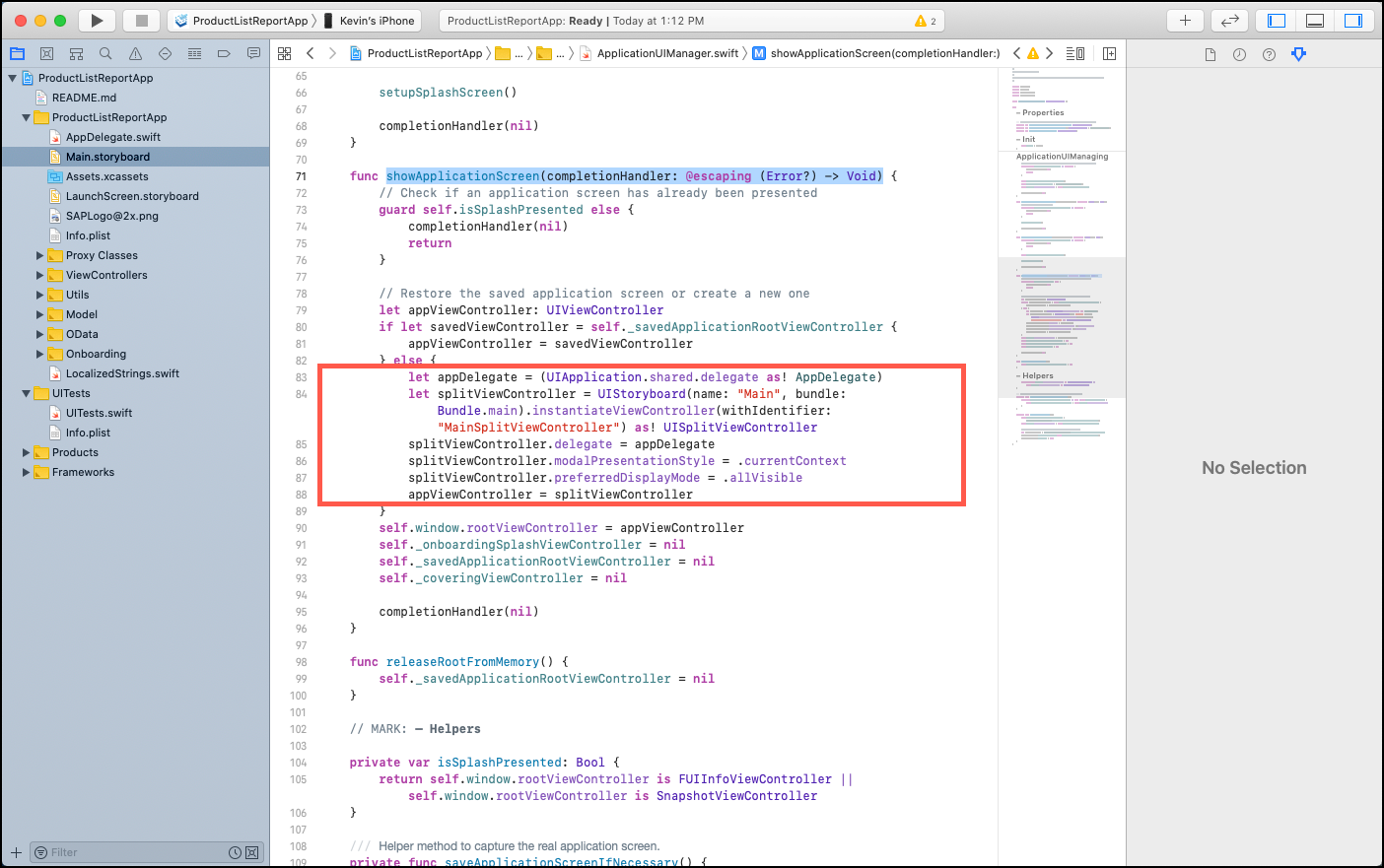Open the test navigator
The height and width of the screenshot is (868, 1384).
pos(165,53)
